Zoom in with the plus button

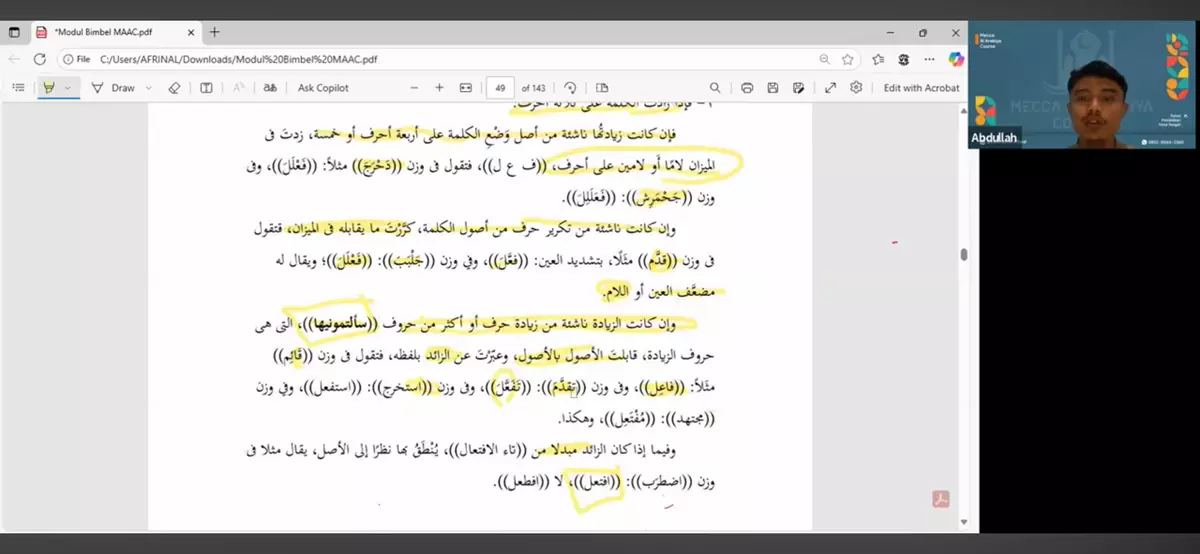coord(439,88)
